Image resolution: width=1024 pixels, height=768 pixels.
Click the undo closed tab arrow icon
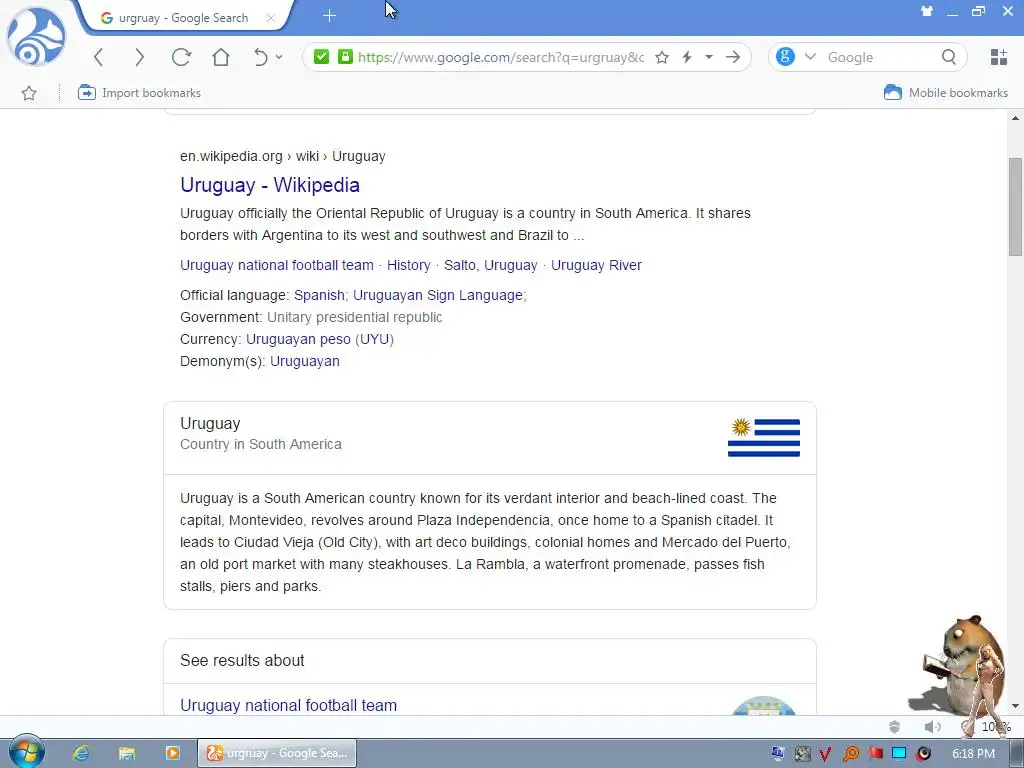261,57
